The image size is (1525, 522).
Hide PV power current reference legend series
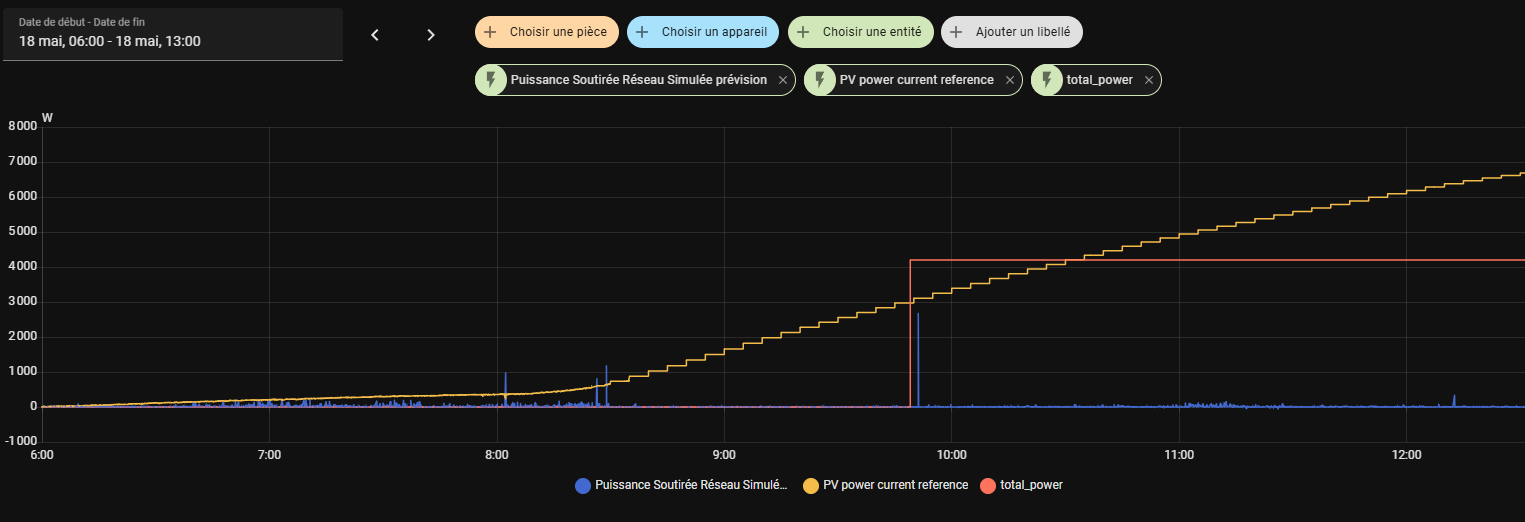tap(894, 485)
